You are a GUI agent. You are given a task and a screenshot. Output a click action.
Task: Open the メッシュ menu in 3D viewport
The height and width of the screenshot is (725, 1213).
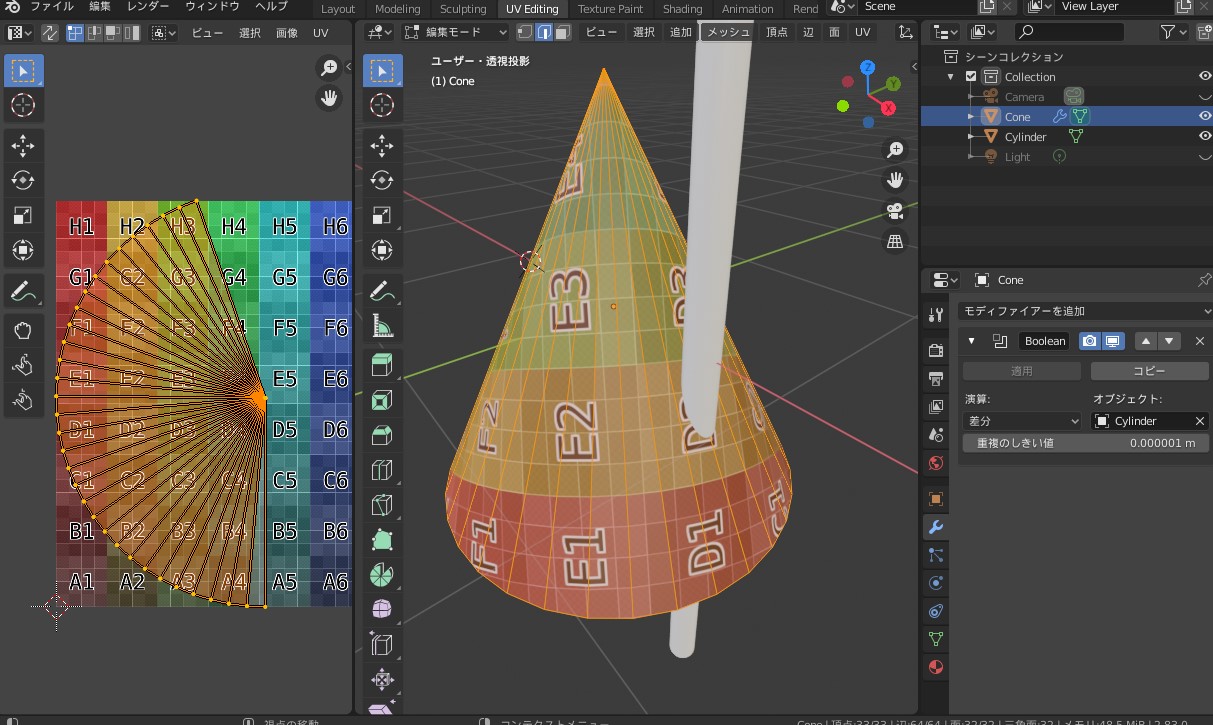pyautogui.click(x=728, y=32)
